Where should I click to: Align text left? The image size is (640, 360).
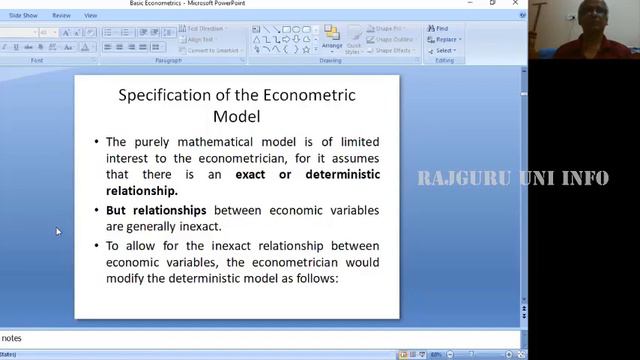(x=108, y=47)
